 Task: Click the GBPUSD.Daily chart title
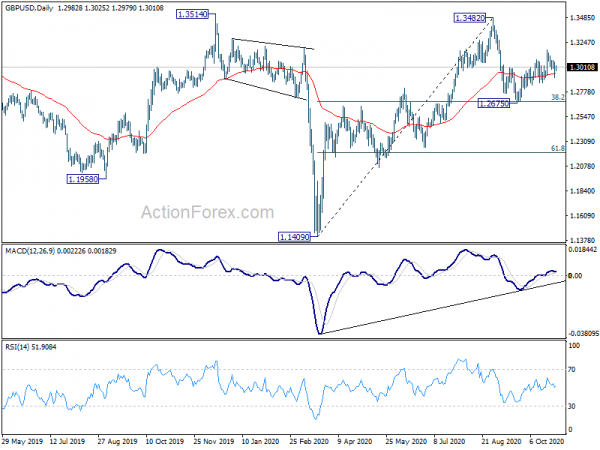[29, 8]
